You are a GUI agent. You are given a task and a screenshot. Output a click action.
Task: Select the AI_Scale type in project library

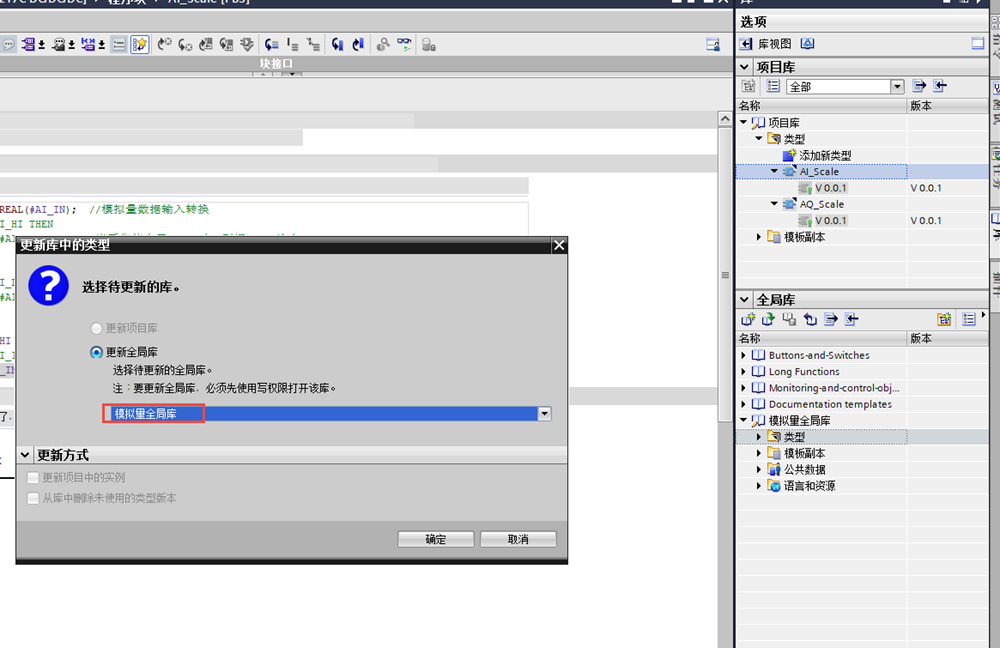click(x=819, y=171)
